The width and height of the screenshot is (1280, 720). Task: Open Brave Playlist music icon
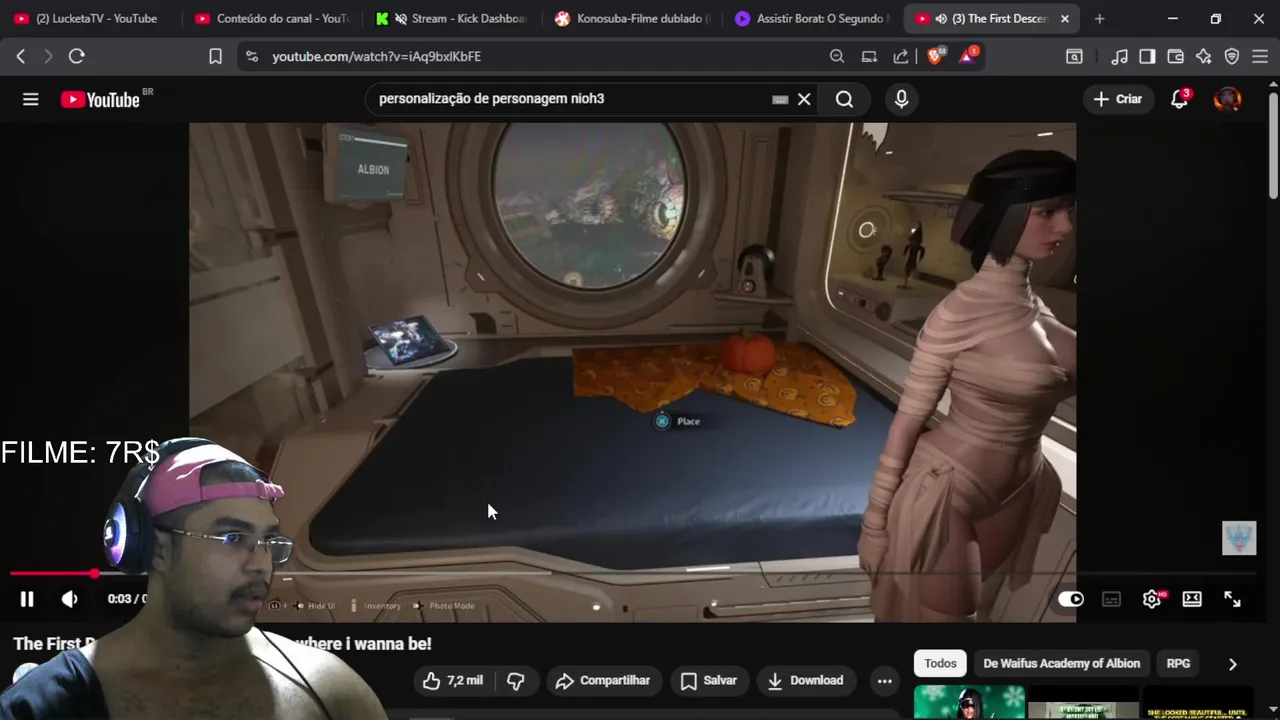pos(1120,57)
